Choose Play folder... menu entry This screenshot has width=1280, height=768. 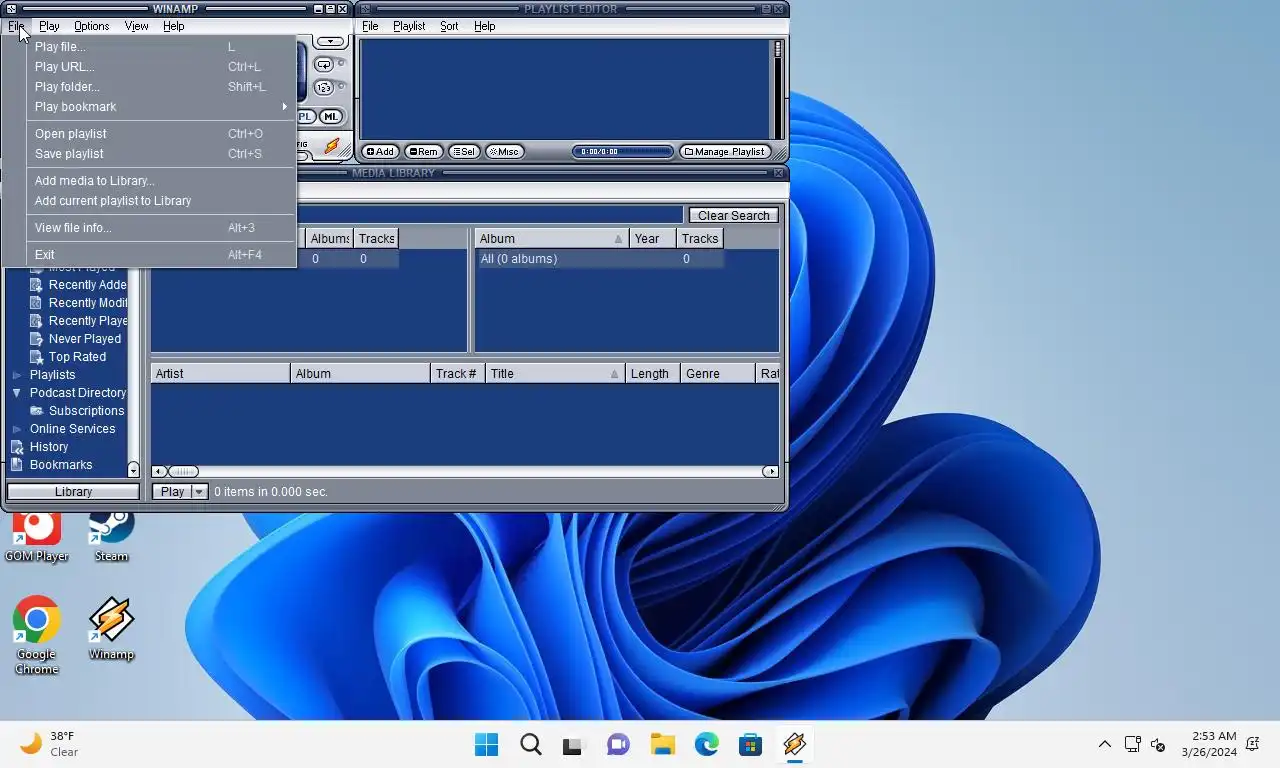click(x=161, y=87)
